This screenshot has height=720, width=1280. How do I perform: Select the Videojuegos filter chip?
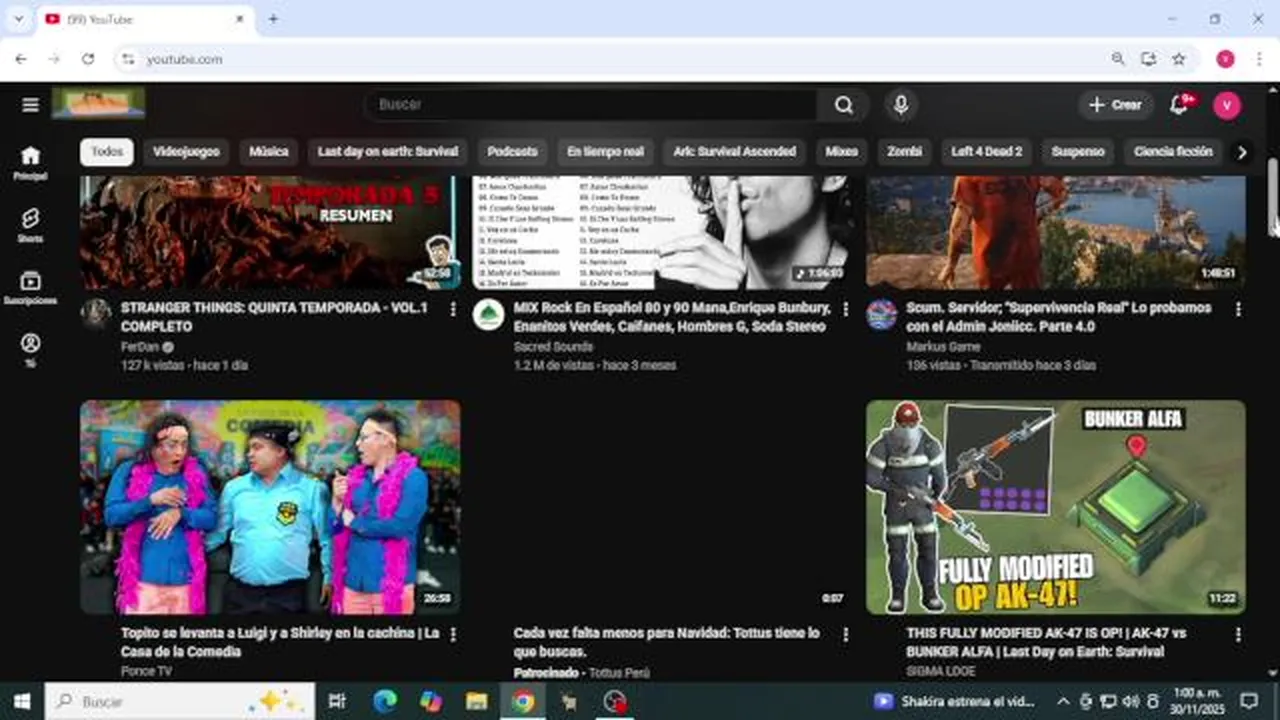(186, 152)
